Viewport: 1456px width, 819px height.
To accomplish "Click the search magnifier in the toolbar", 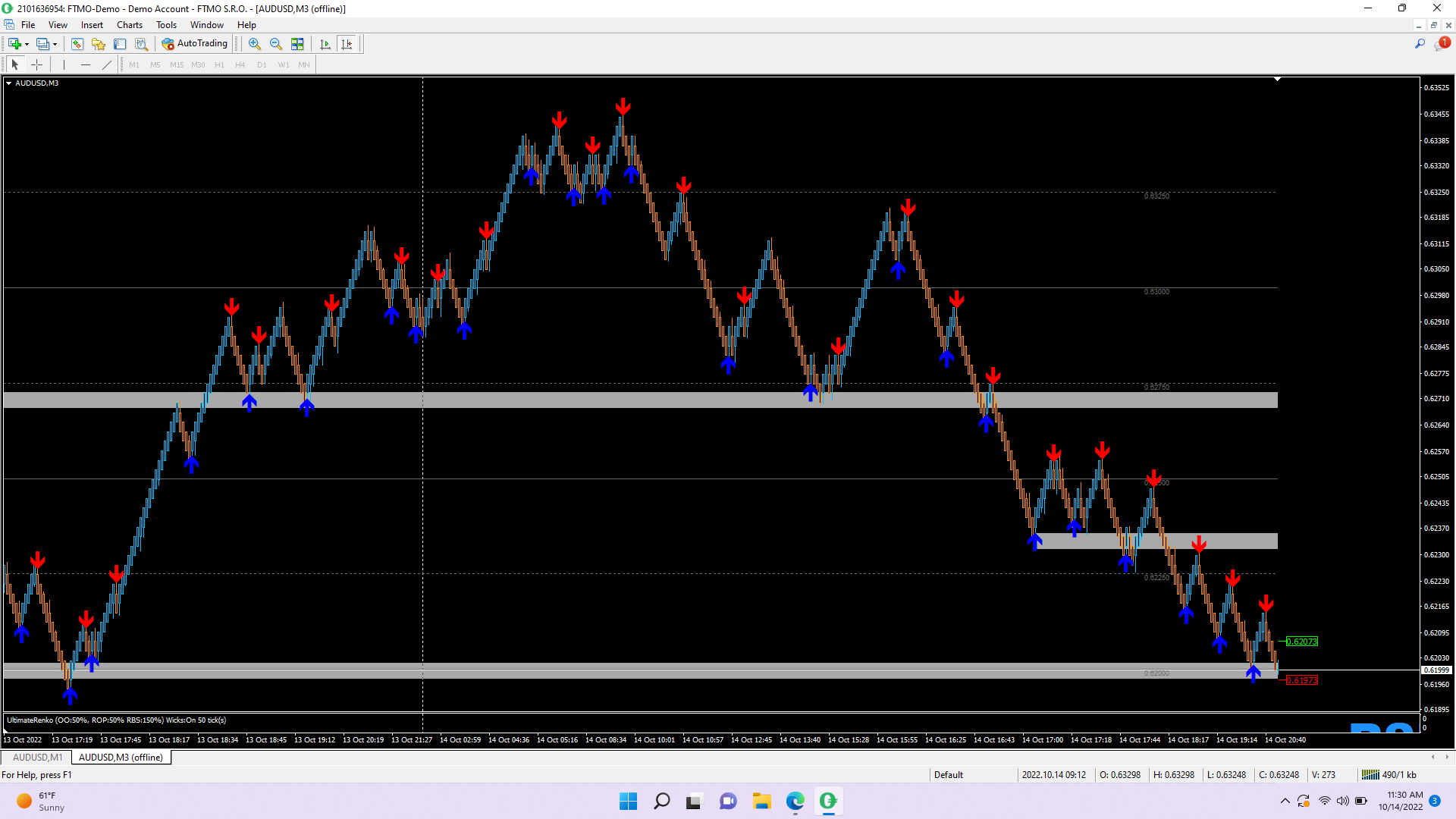I will pyautogui.click(x=1420, y=44).
